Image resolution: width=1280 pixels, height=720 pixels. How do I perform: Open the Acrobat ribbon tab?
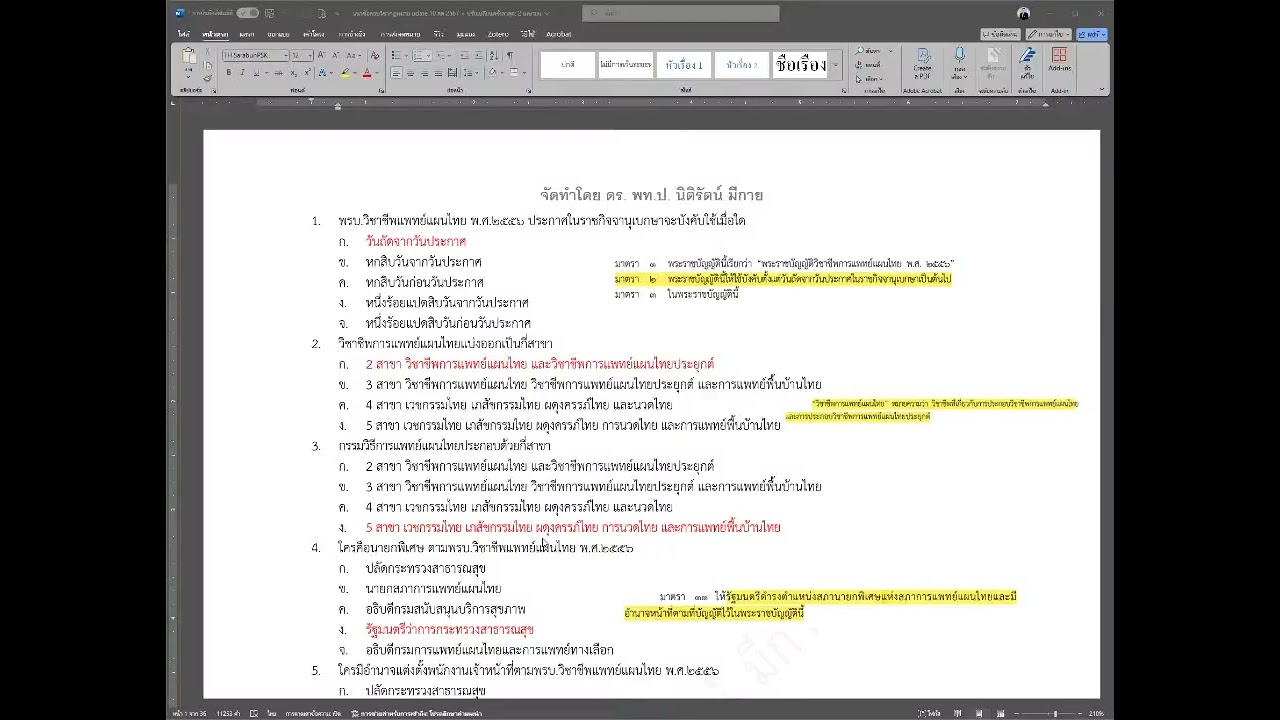[x=558, y=34]
